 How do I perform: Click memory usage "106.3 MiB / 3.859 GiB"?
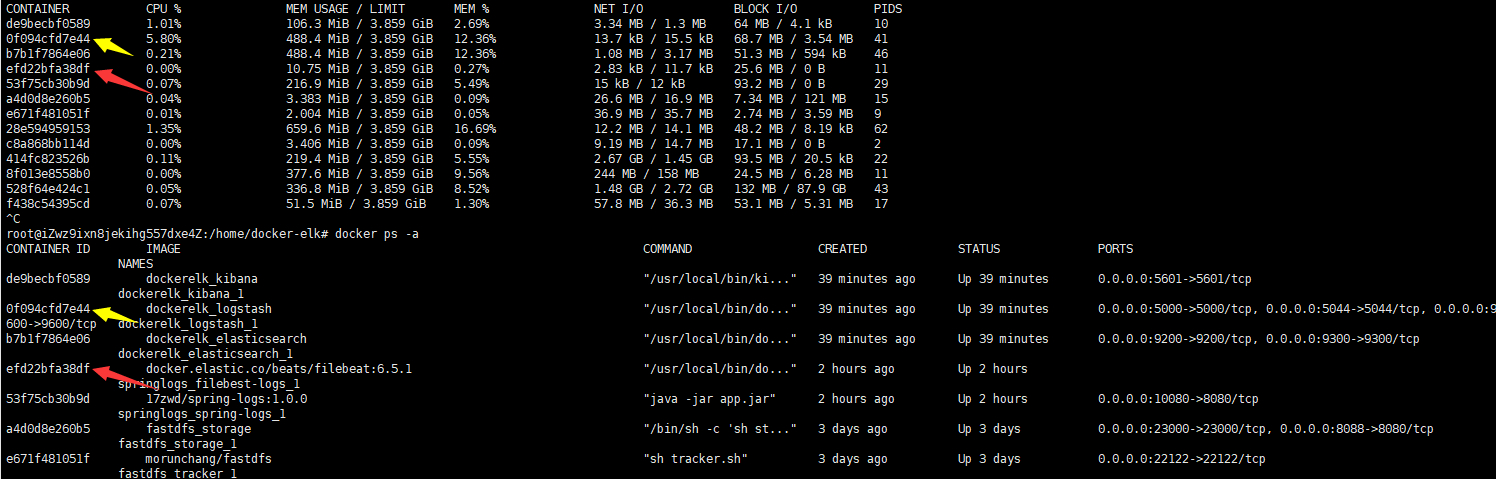pos(359,23)
